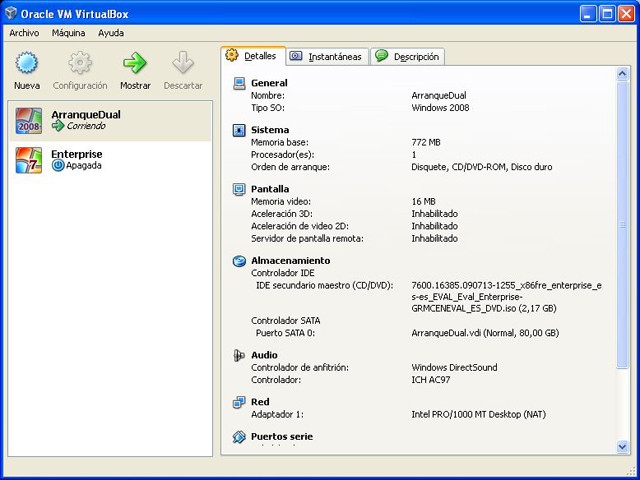Viewport: 640px width, 480px height.
Task: Open the Ayuda menu
Action: point(111,33)
